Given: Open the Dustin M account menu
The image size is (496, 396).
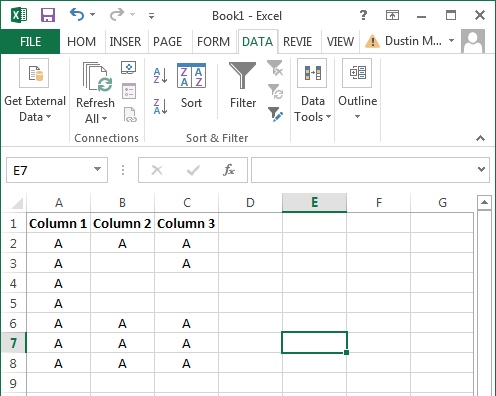Looking at the screenshot, I should point(419,41).
